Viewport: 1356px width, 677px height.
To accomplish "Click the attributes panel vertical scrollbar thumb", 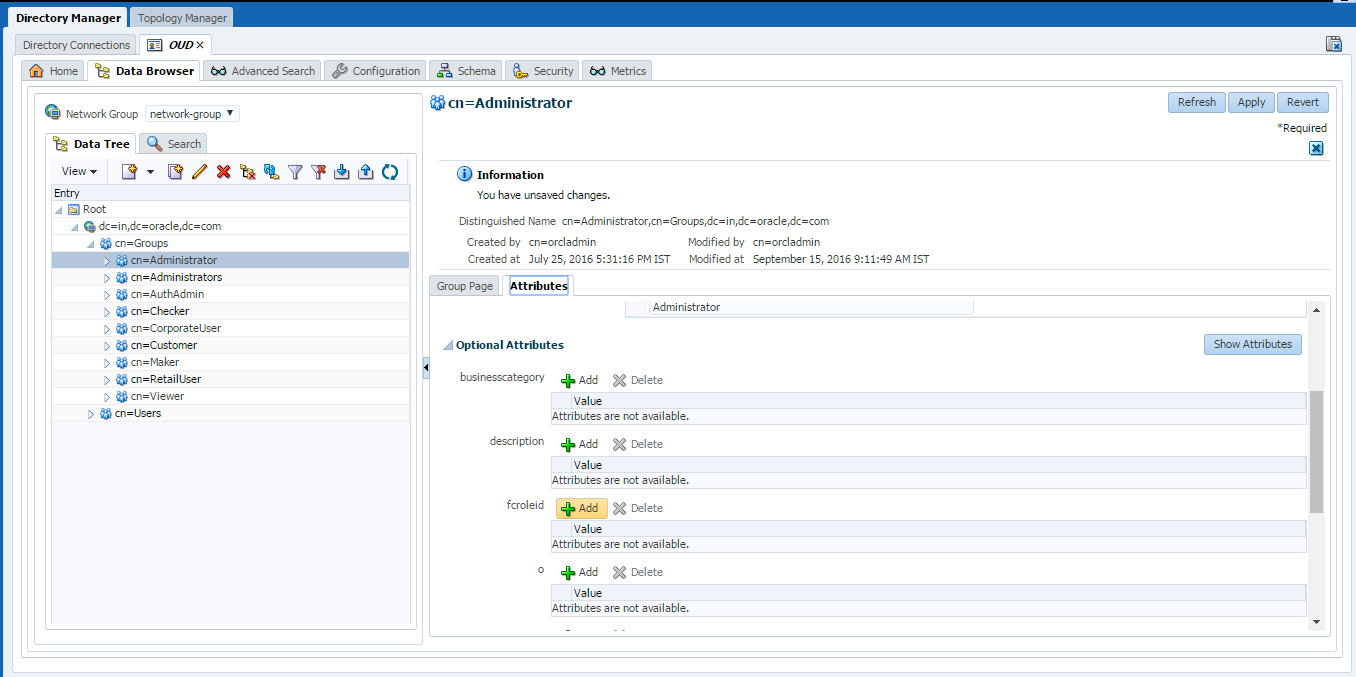I will pos(1316,452).
